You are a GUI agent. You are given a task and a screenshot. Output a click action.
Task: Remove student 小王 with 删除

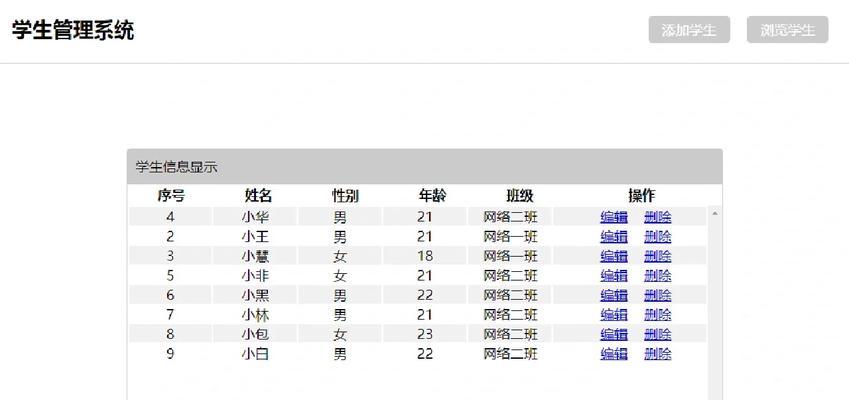coord(658,237)
